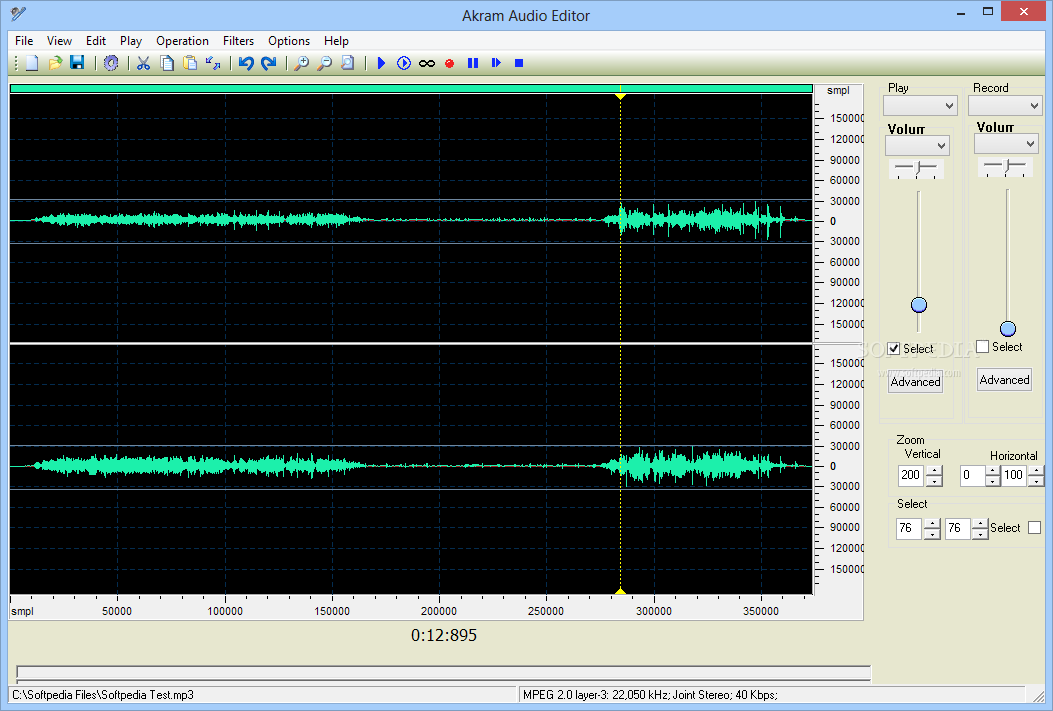The height and width of the screenshot is (711, 1053).
Task: Undo the last edit
Action: point(246,63)
